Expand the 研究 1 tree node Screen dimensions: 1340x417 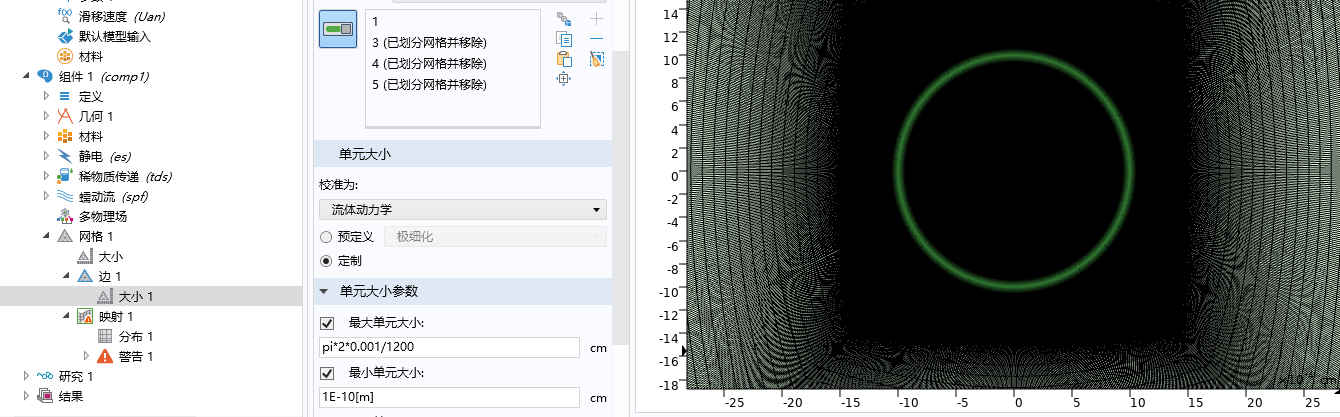pyautogui.click(x=26, y=376)
